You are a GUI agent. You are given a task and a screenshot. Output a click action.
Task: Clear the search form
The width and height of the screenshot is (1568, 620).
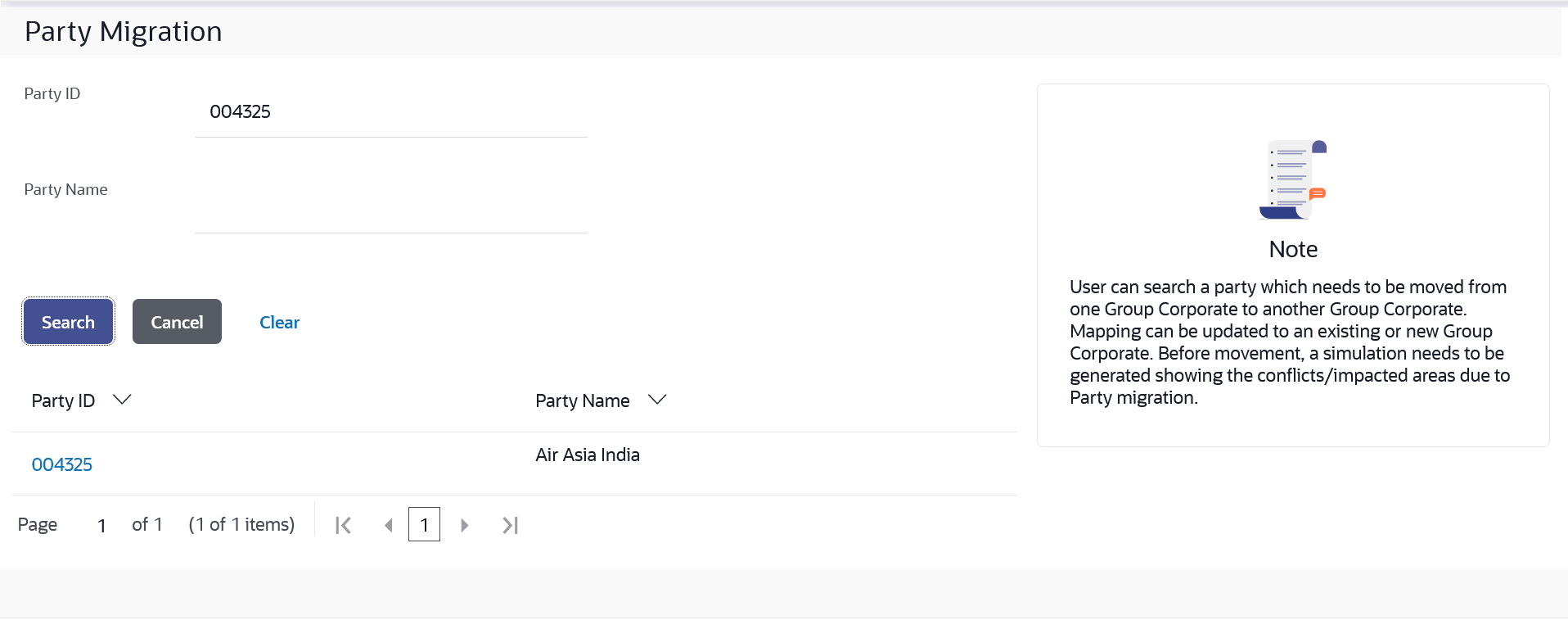point(279,322)
